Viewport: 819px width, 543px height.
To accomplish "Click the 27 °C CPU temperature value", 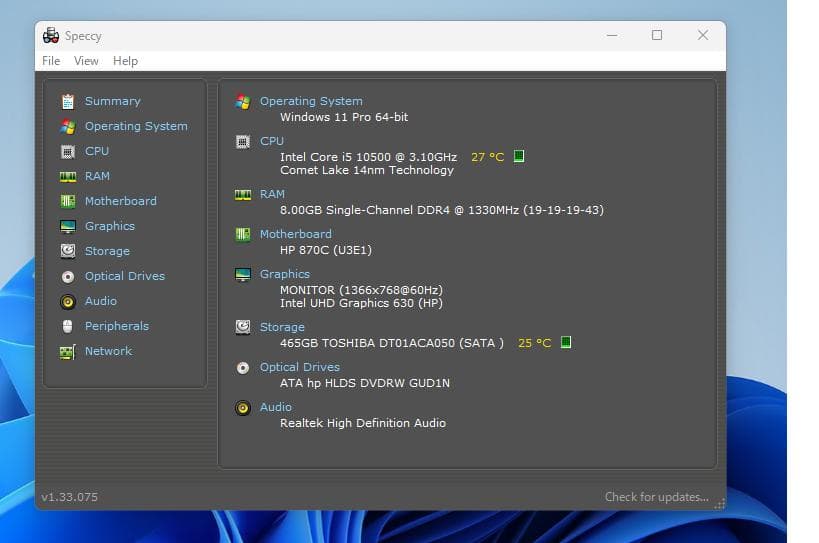I will [x=487, y=157].
